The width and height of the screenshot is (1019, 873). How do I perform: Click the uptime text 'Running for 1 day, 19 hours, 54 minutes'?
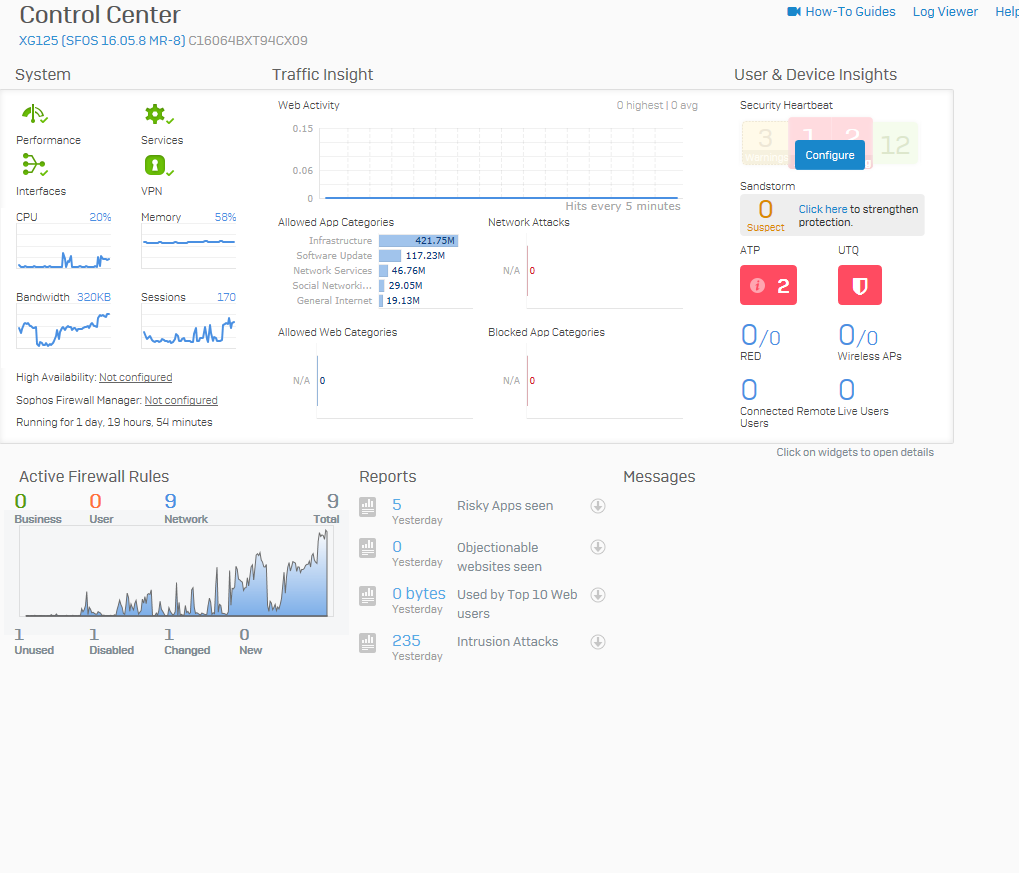click(114, 423)
